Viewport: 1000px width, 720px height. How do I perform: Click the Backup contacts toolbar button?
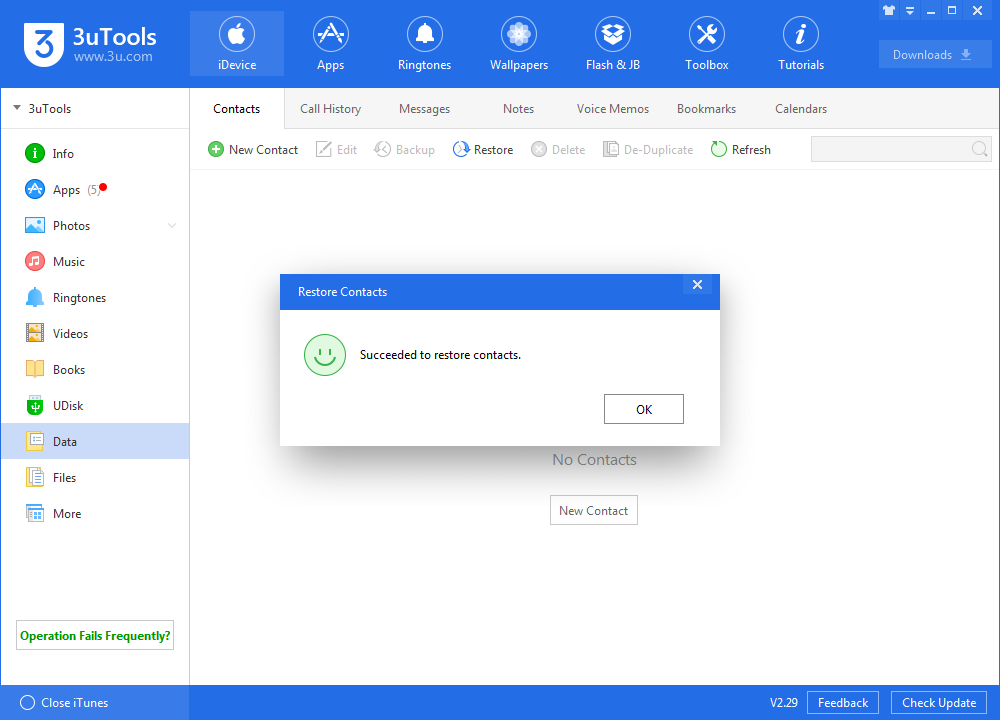coord(404,149)
